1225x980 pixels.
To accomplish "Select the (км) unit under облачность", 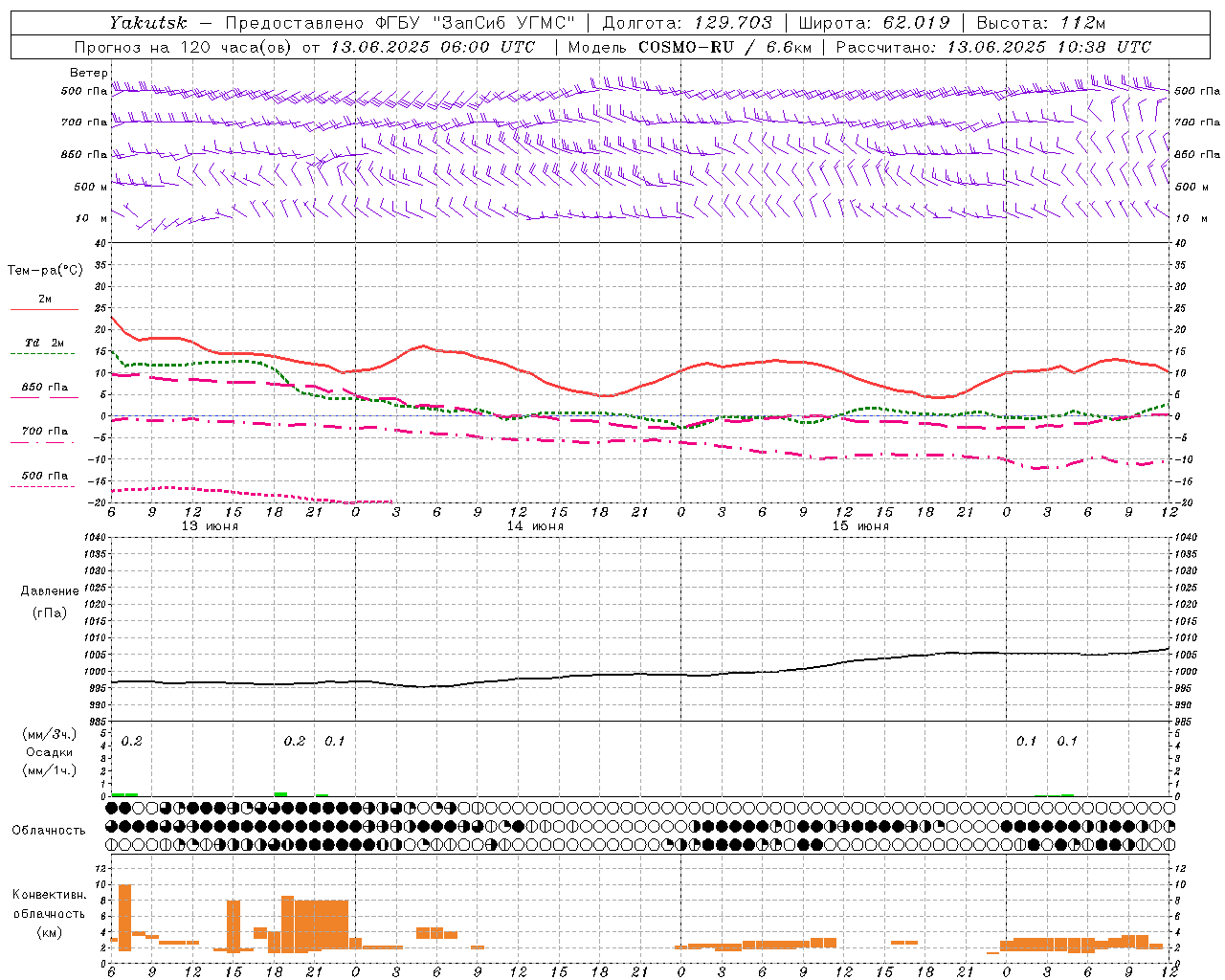I will pyautogui.click(x=49, y=932).
